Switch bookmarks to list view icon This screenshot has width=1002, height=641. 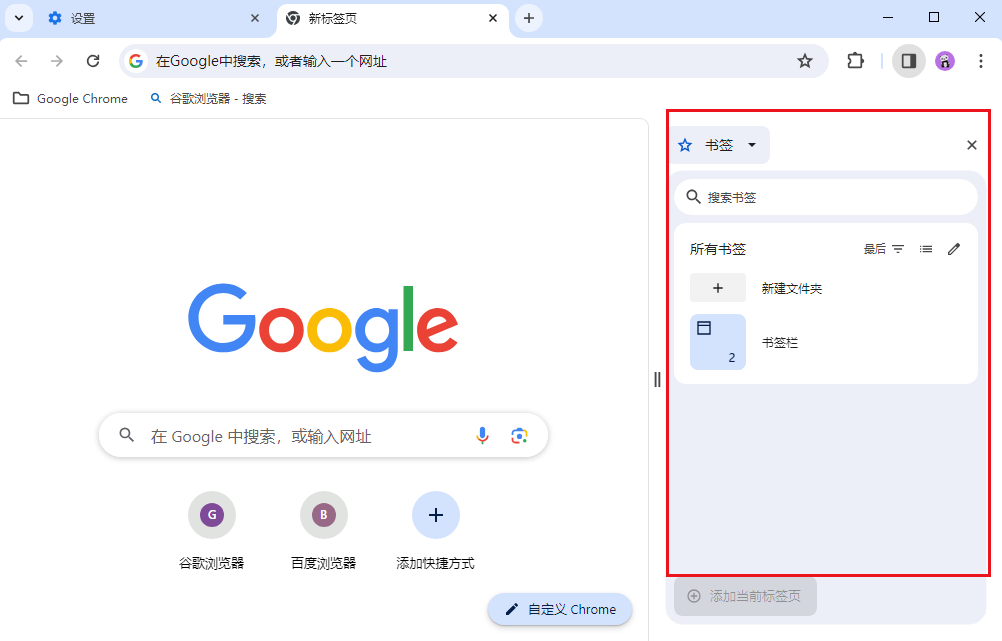pos(925,249)
